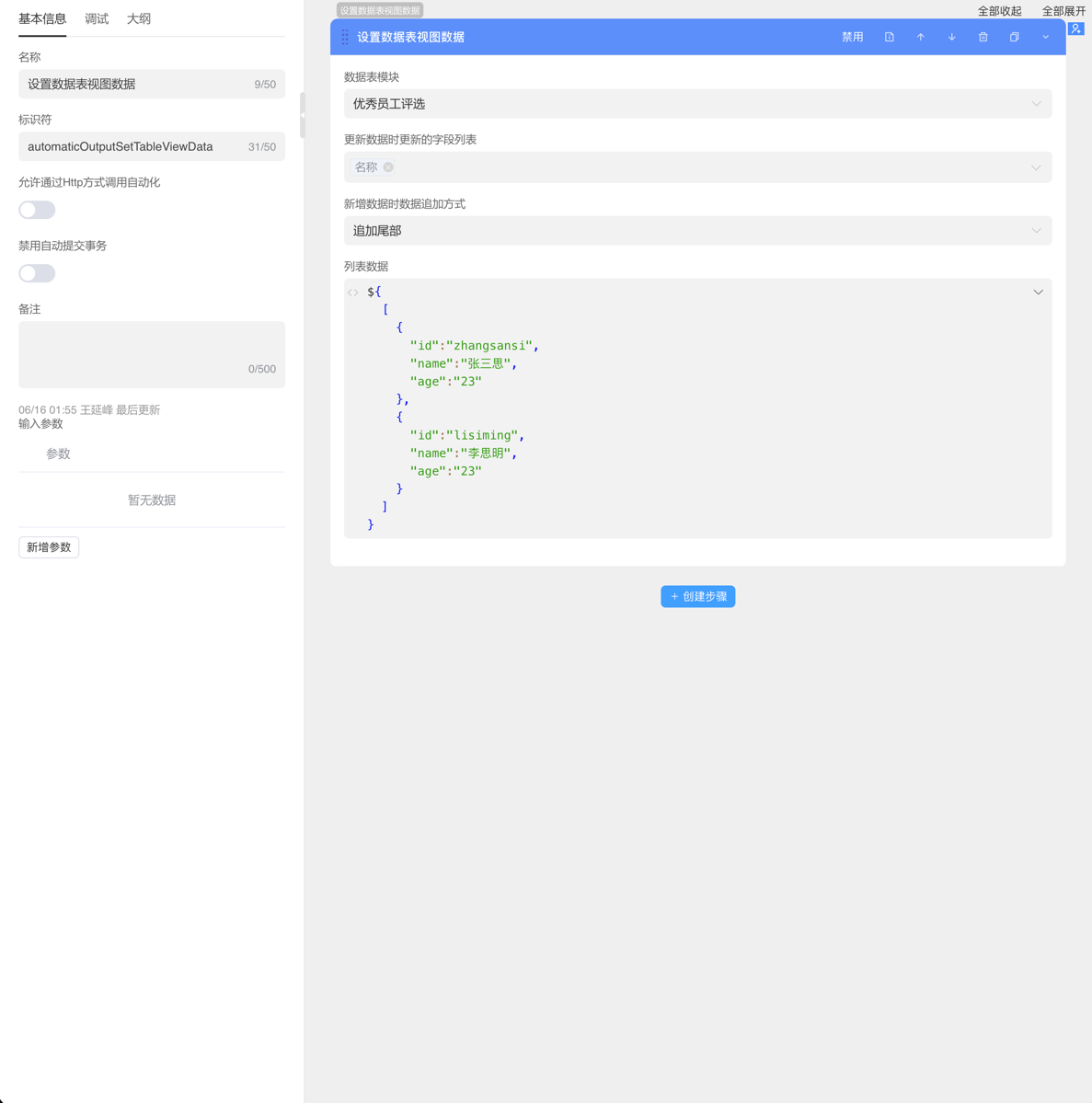
Task: Click the step note document icon
Action: (x=889, y=37)
